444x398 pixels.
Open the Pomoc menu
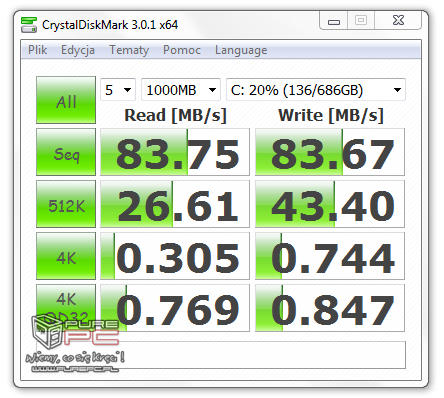coord(182,50)
